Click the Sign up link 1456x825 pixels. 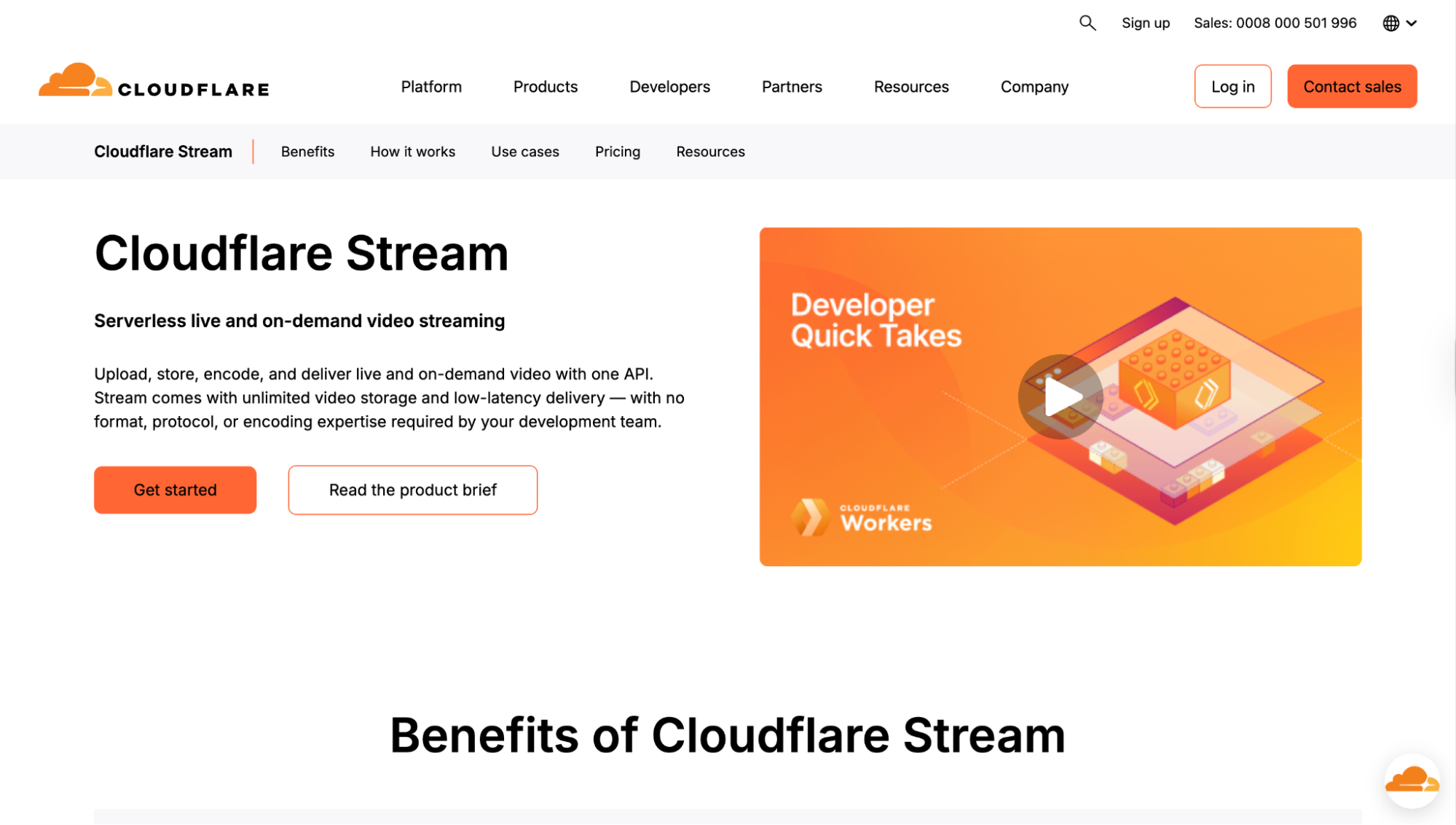[1146, 23]
